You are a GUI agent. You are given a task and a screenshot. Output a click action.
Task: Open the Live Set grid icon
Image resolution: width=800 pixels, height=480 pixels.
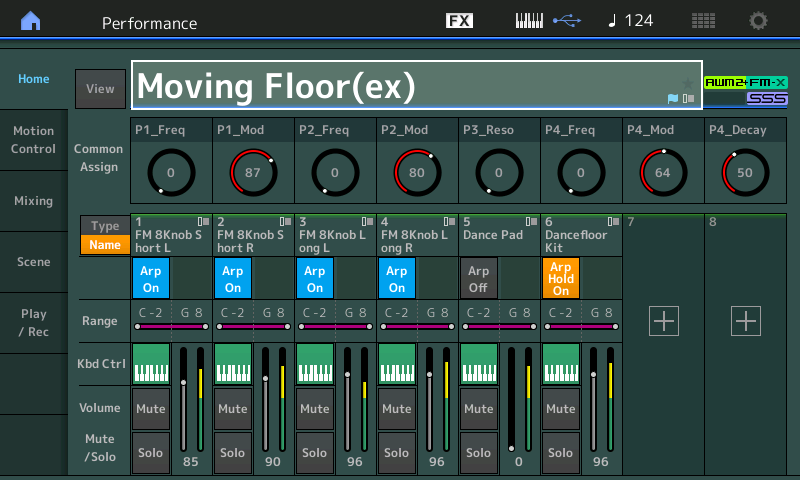point(703,21)
